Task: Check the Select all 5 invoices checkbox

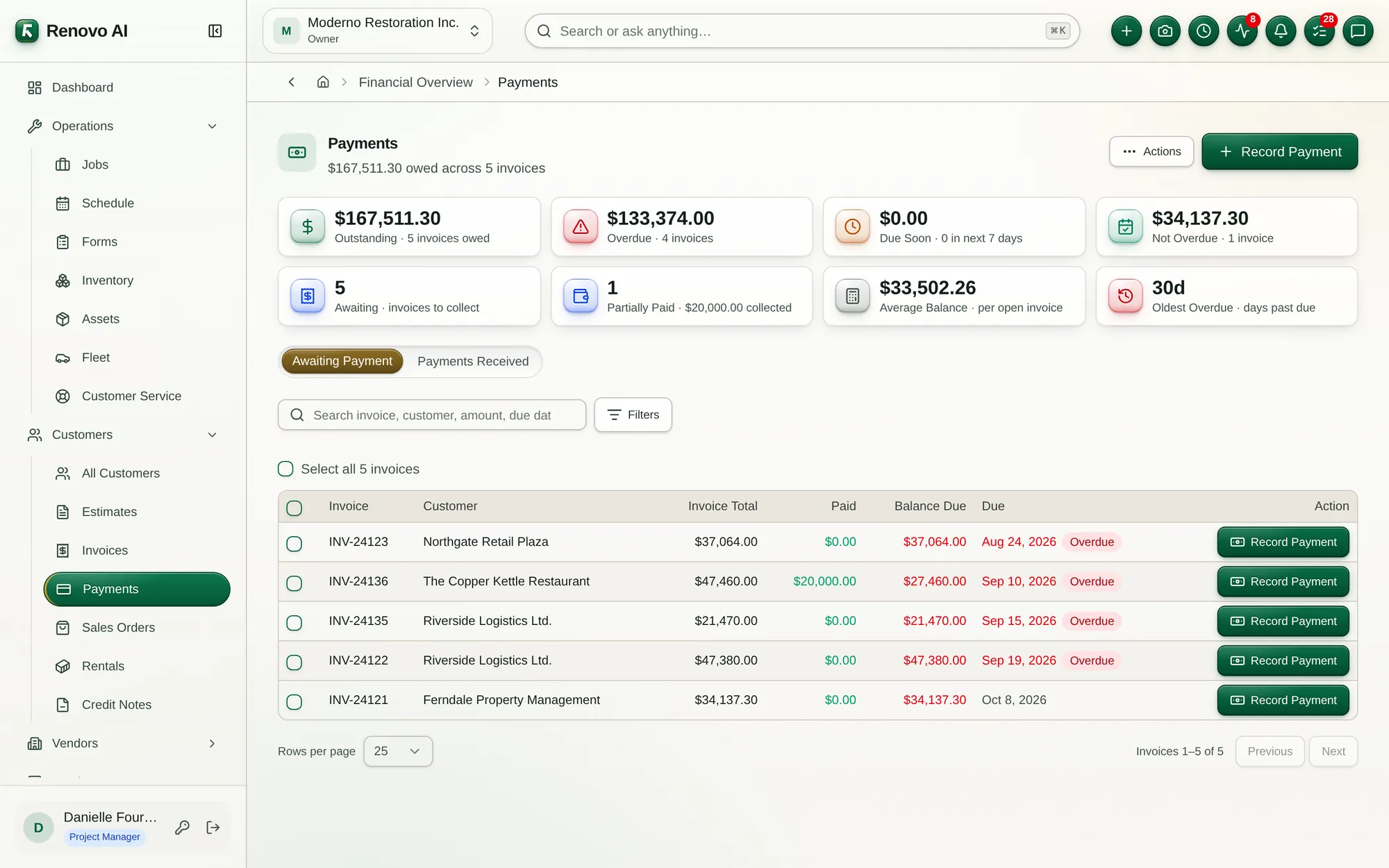Action: tap(285, 469)
